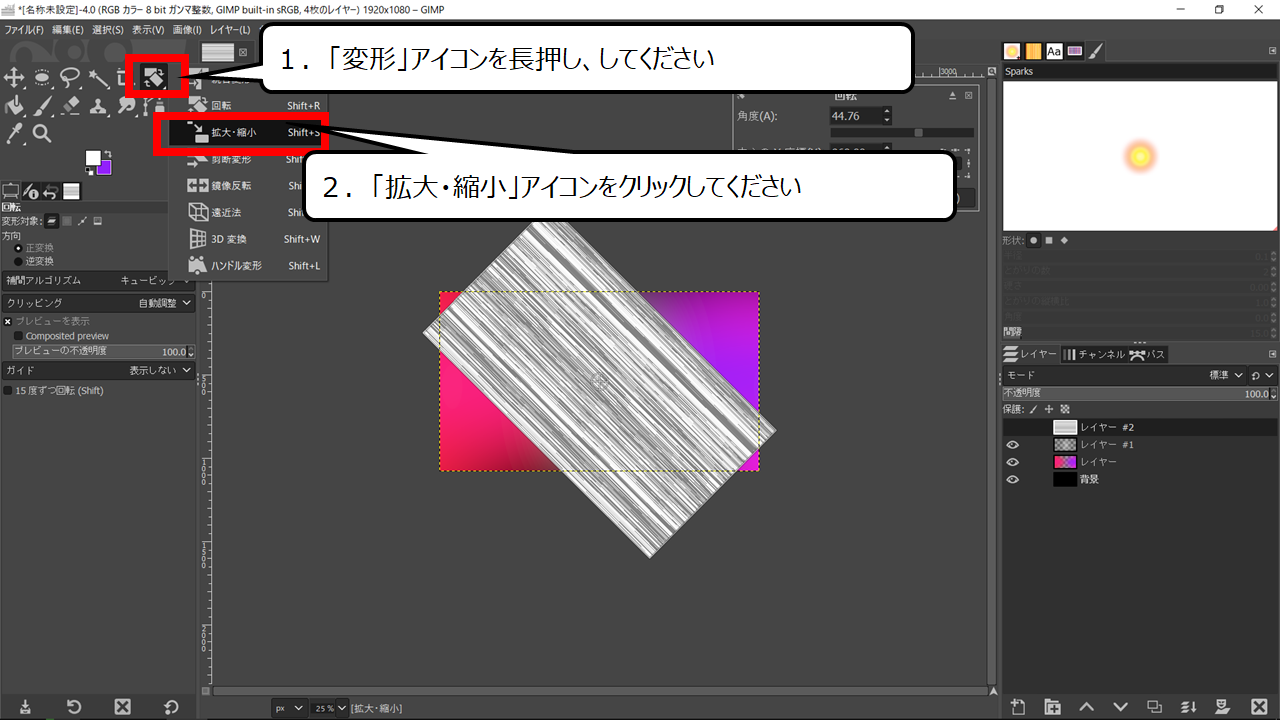Open the 表示(V) menu

click(148, 30)
